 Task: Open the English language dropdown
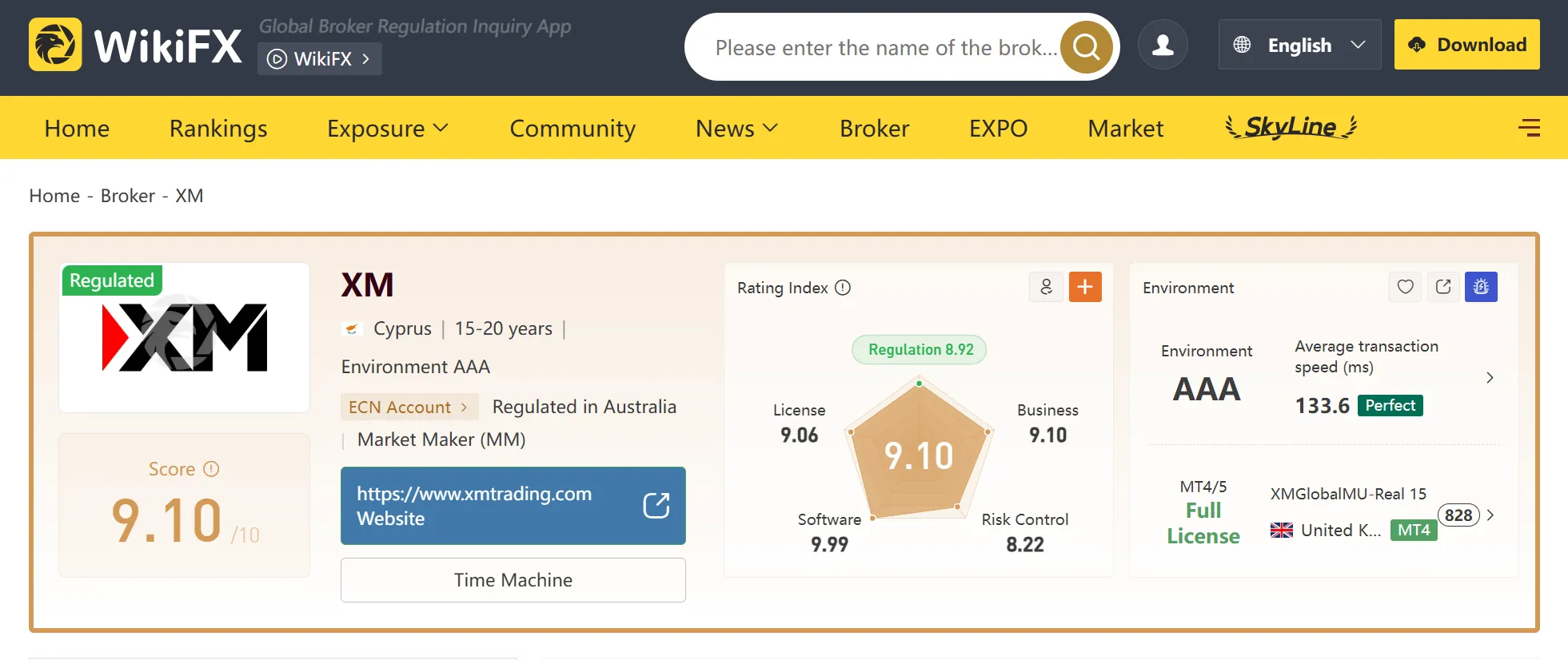click(x=1299, y=45)
